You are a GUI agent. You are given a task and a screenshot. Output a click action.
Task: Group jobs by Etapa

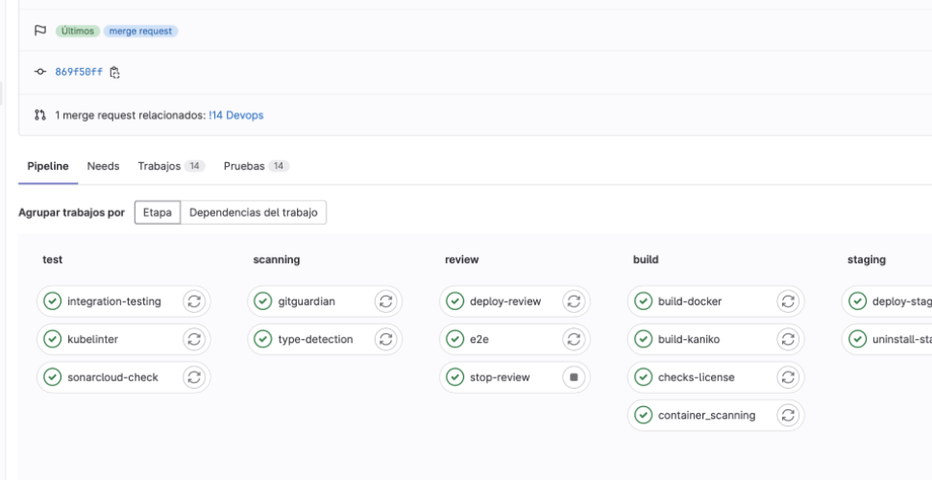point(158,213)
